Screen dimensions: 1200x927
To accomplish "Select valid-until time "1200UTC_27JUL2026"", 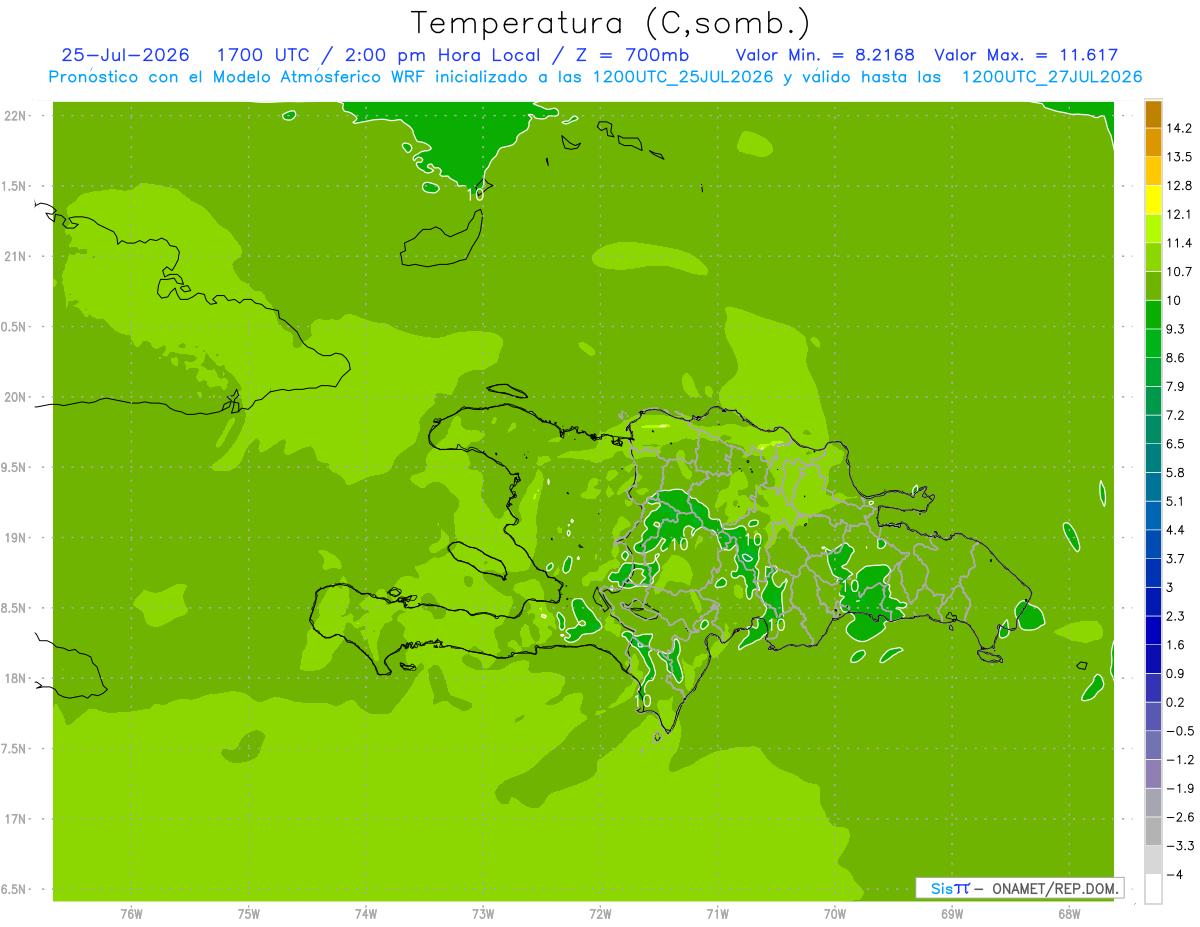I will point(1052,77).
